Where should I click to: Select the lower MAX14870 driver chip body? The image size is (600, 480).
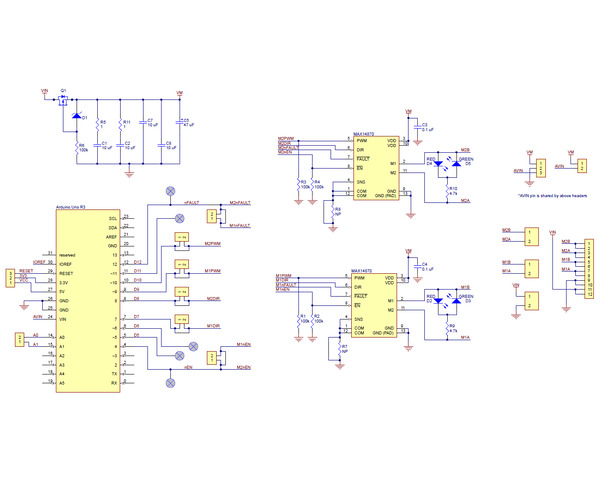click(374, 305)
